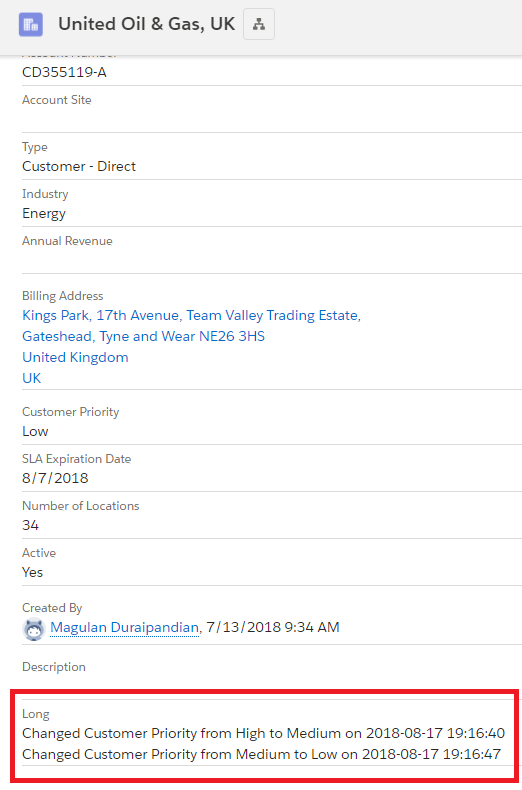Click the Customer Priority field label

click(71, 412)
